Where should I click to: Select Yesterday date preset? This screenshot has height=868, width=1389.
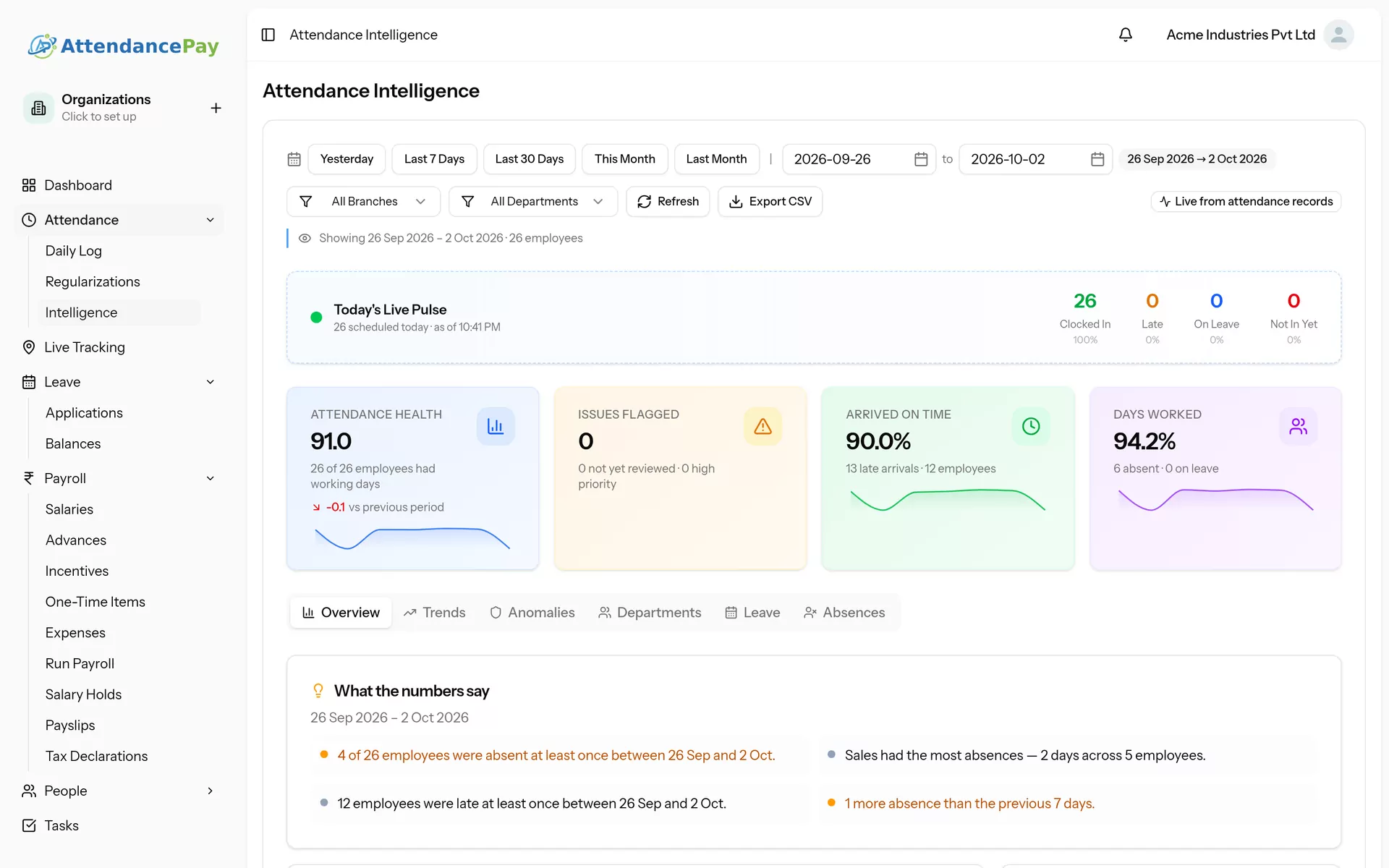coord(347,159)
